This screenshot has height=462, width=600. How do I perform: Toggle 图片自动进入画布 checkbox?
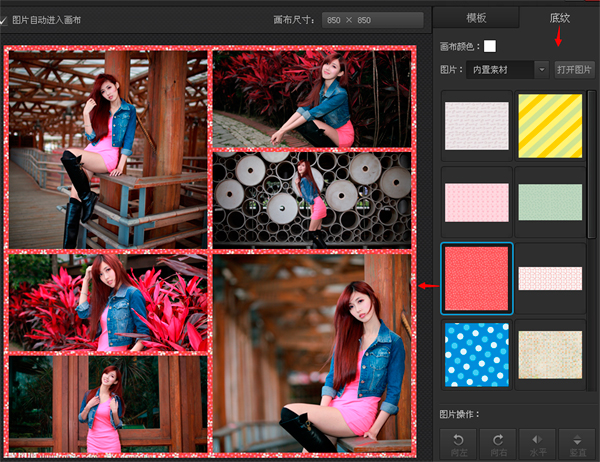tap(3, 20)
